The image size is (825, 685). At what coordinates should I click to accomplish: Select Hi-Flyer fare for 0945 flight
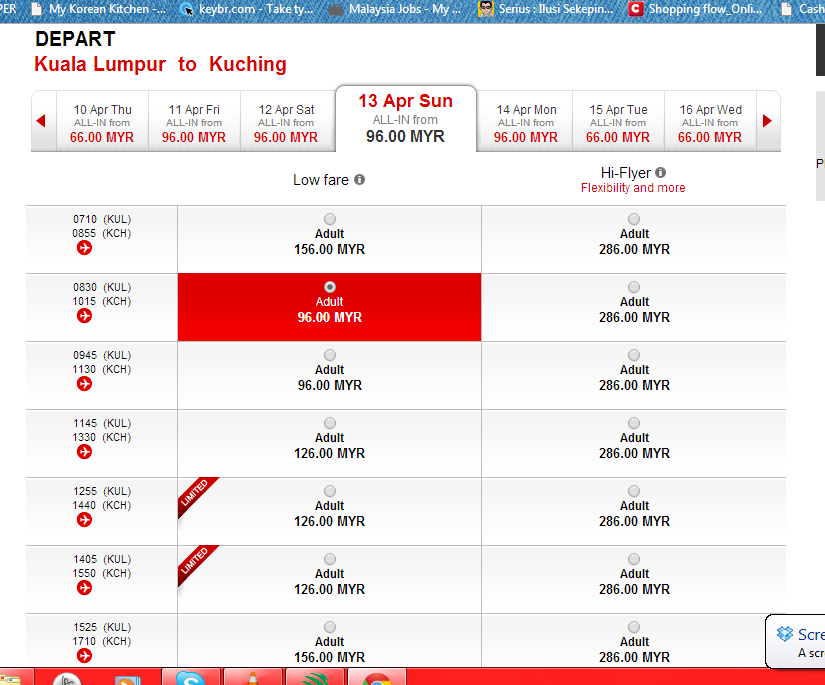coord(634,355)
